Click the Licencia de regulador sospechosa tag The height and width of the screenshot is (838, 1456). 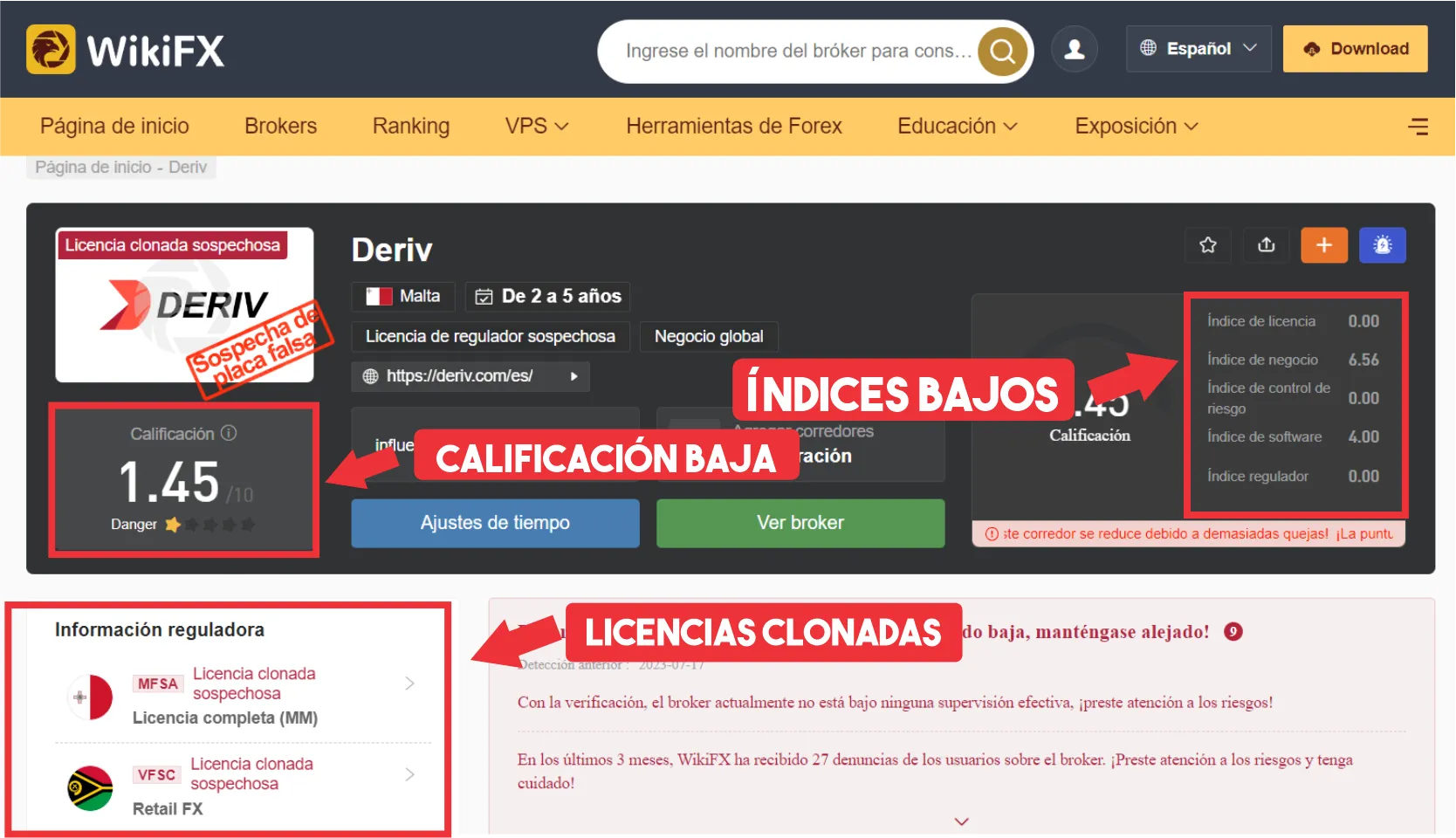coord(491,336)
